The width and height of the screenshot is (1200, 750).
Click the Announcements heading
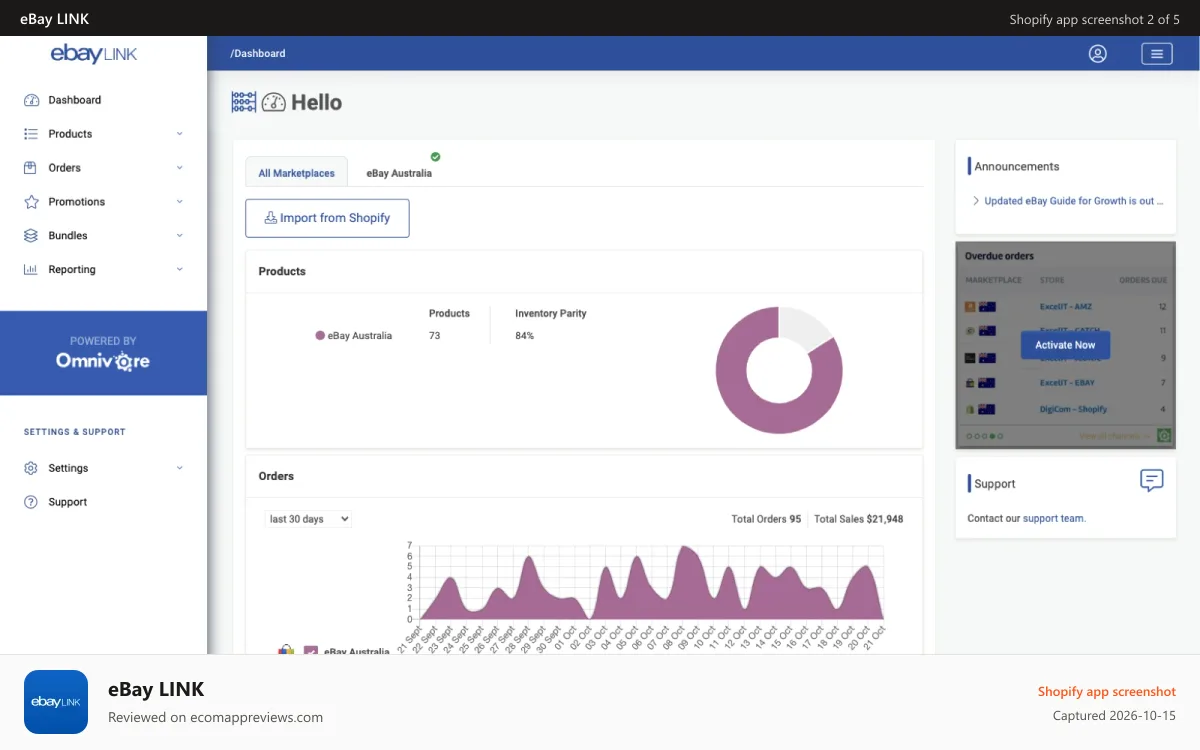tap(1016, 167)
